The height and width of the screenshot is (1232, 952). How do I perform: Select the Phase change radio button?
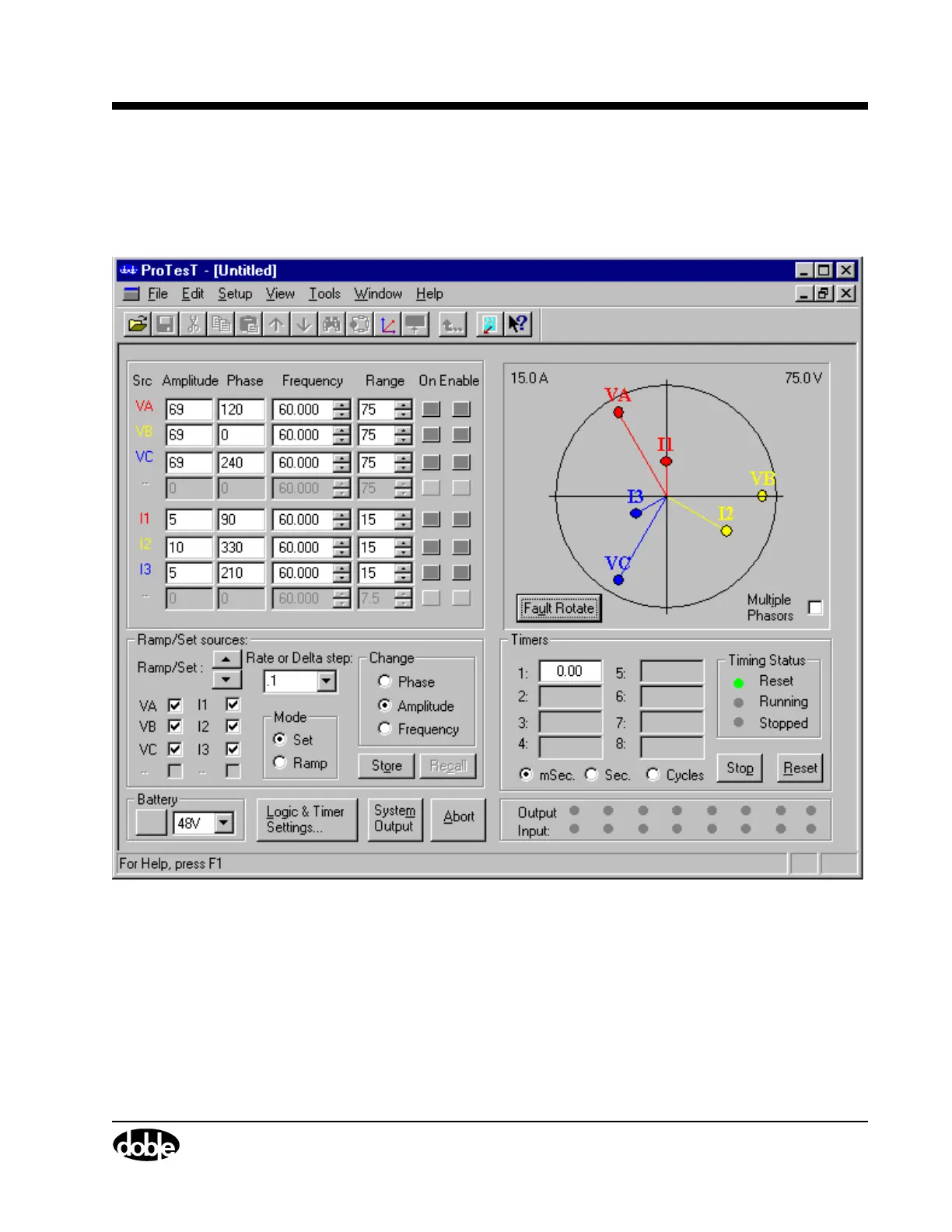point(384,681)
